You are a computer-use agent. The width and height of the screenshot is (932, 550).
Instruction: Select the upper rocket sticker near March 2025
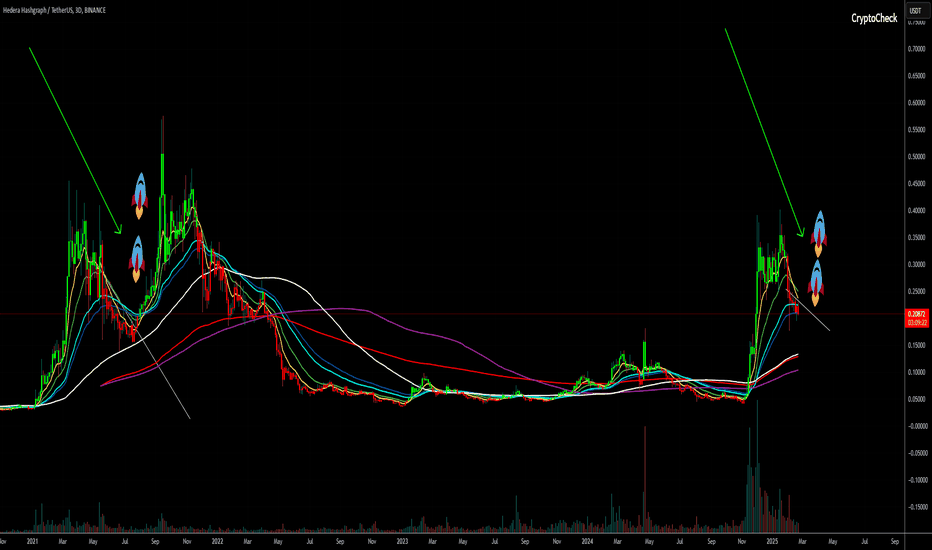coord(819,234)
